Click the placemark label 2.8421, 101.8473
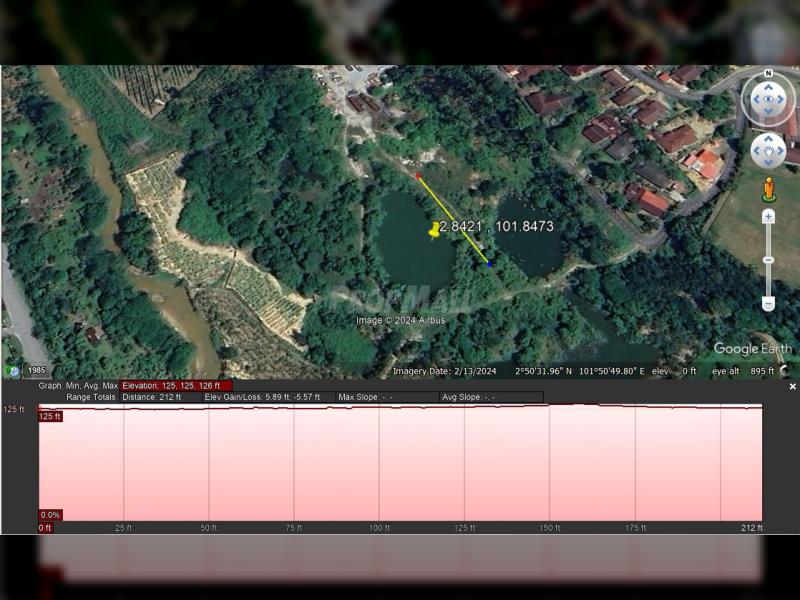The image size is (800, 600). (x=498, y=227)
